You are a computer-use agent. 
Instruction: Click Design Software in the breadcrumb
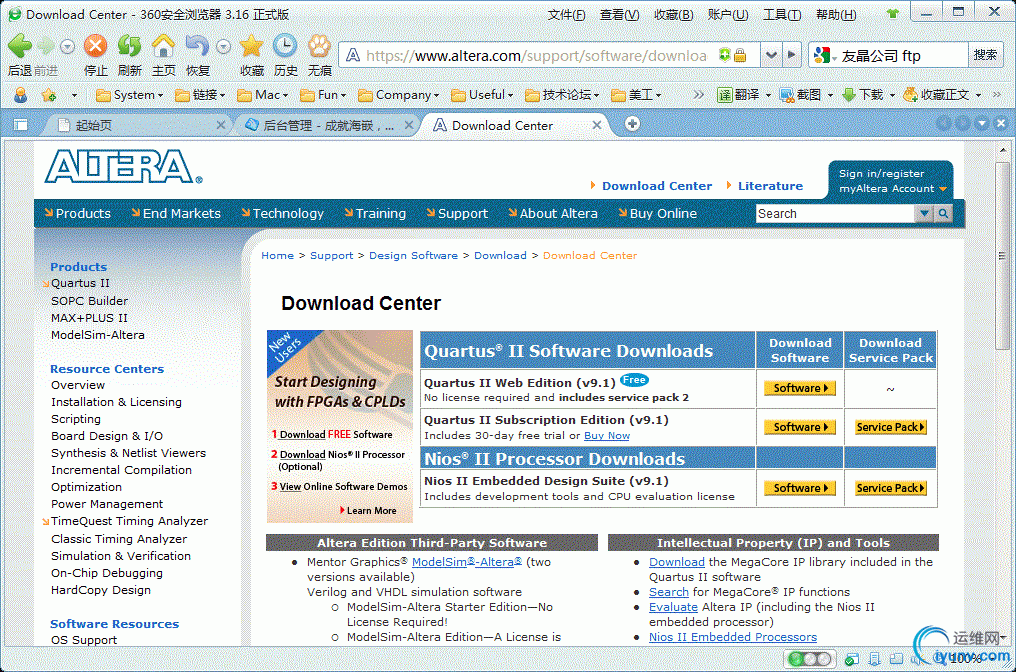point(413,255)
